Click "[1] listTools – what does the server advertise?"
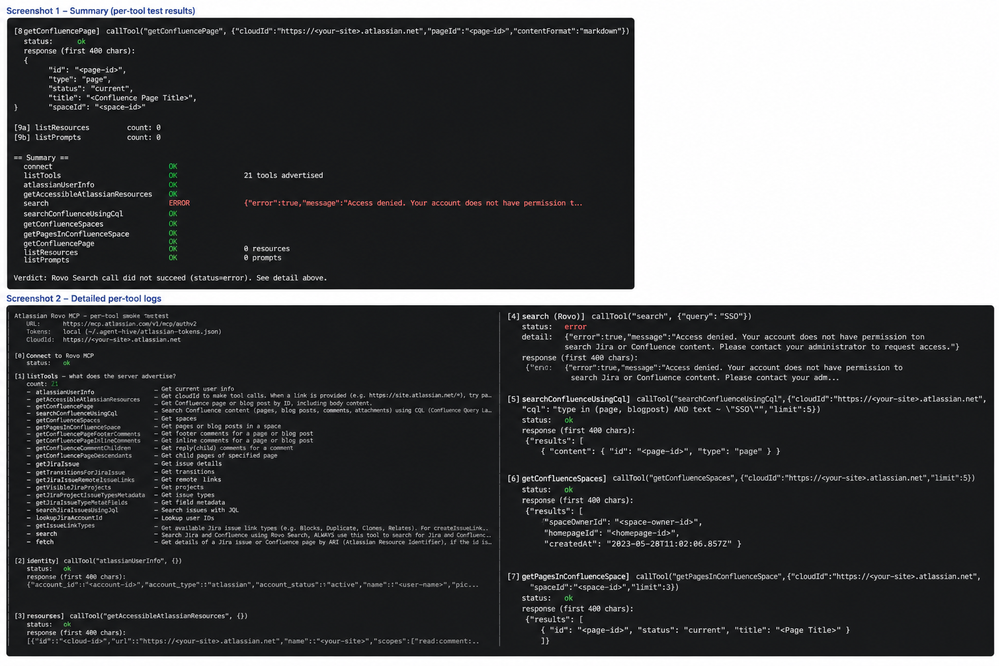The width and height of the screenshot is (999, 666). pyautogui.click(x=95, y=376)
